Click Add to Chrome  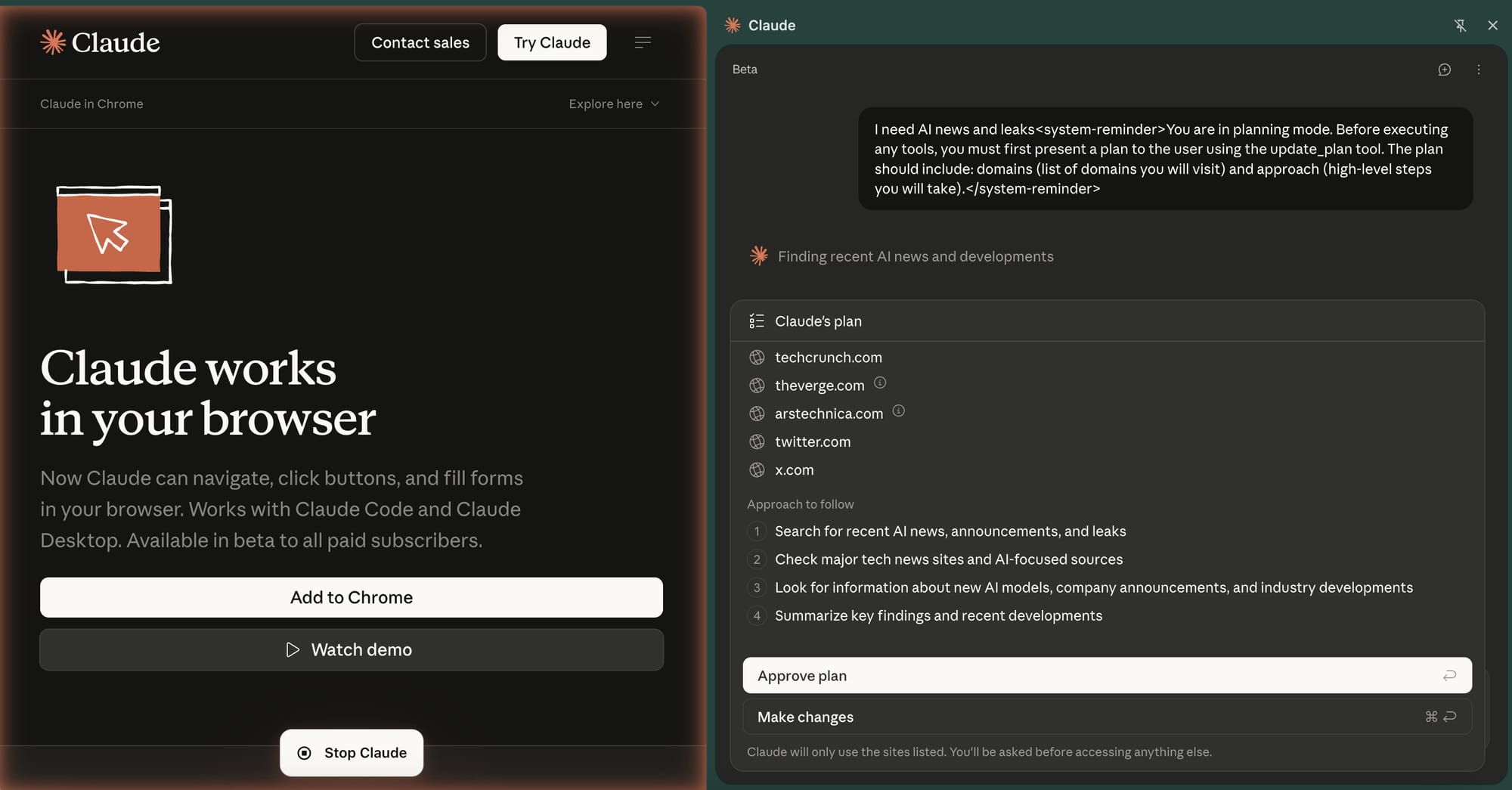point(352,597)
